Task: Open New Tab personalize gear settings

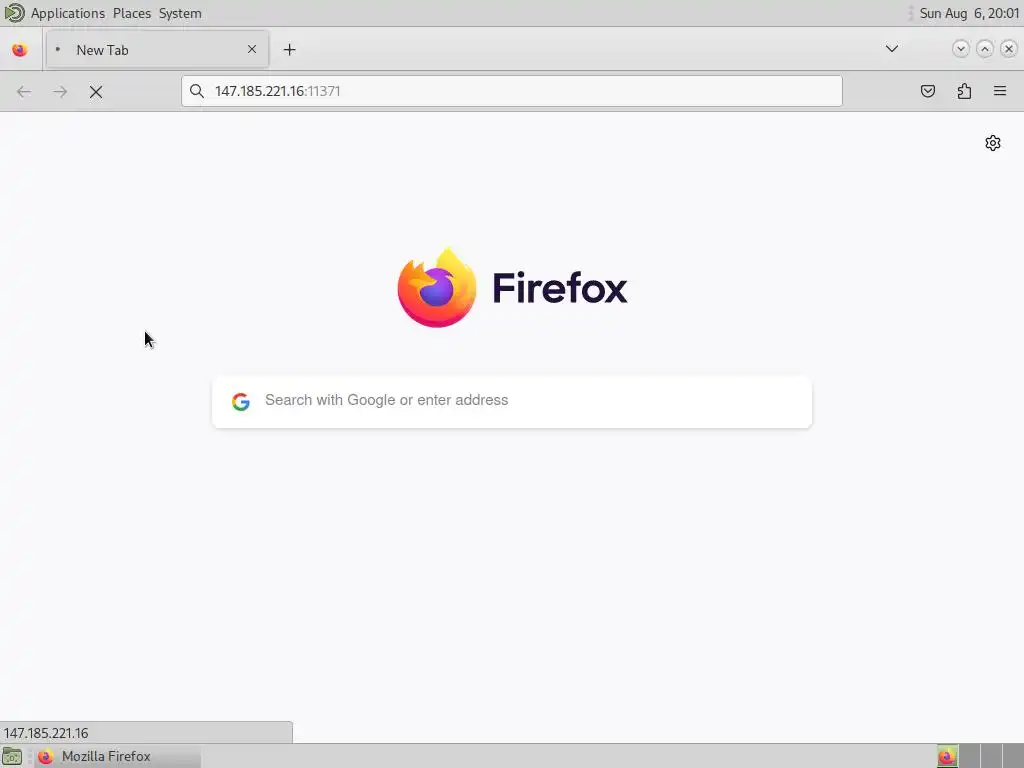Action: [x=993, y=143]
